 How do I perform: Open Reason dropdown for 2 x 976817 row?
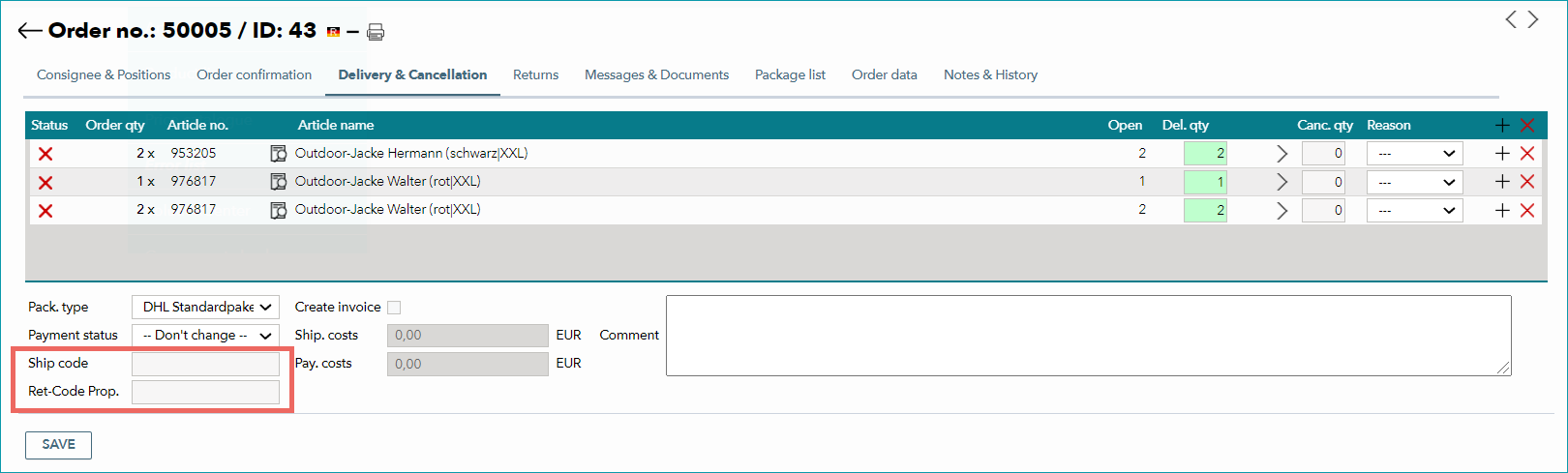point(1414,210)
